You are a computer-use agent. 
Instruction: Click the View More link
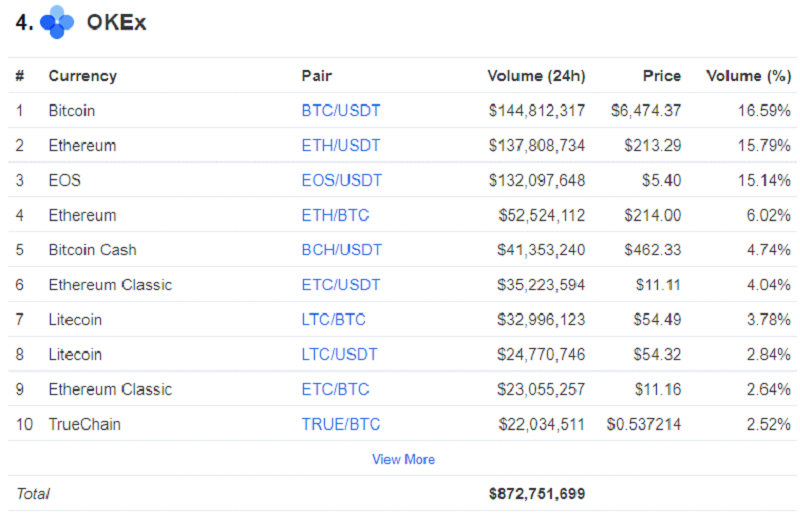point(403,459)
